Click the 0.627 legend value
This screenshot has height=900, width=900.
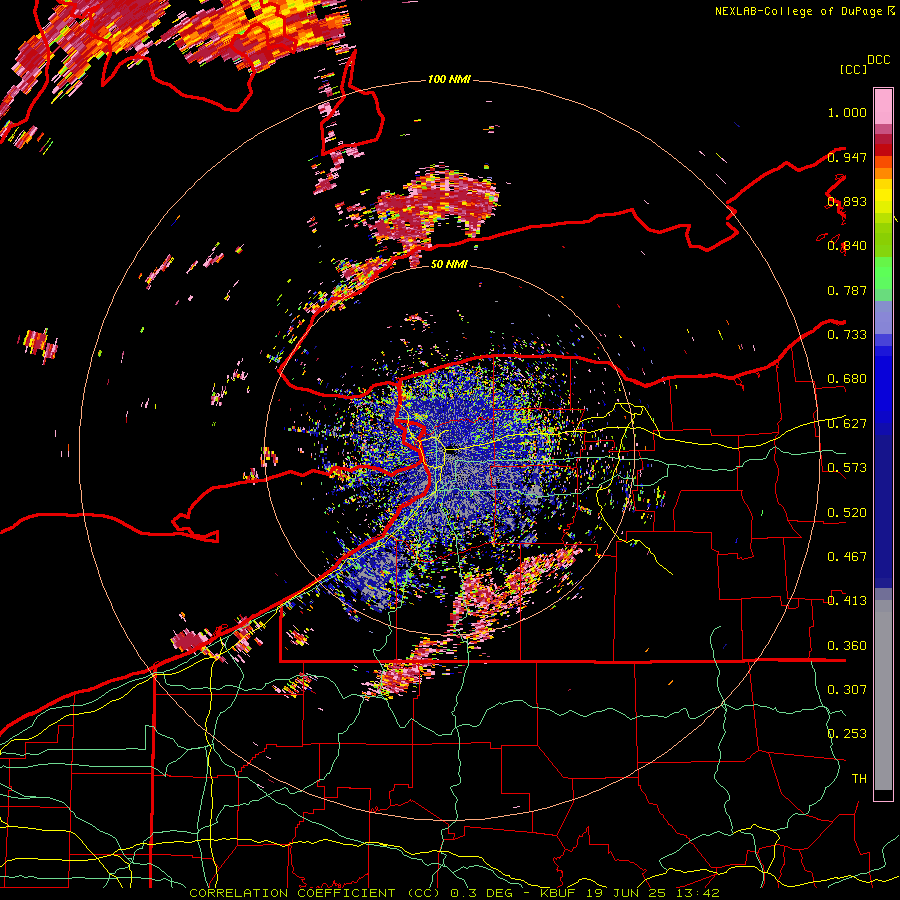click(x=847, y=424)
